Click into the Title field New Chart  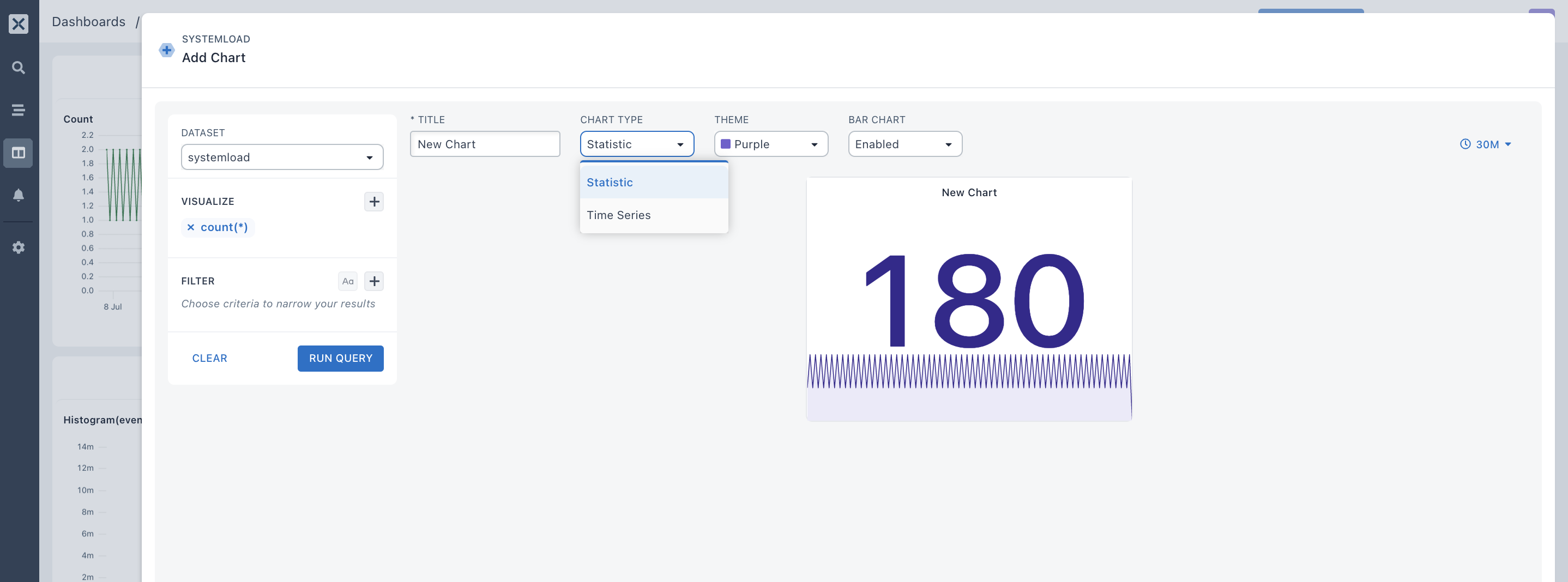click(x=485, y=144)
